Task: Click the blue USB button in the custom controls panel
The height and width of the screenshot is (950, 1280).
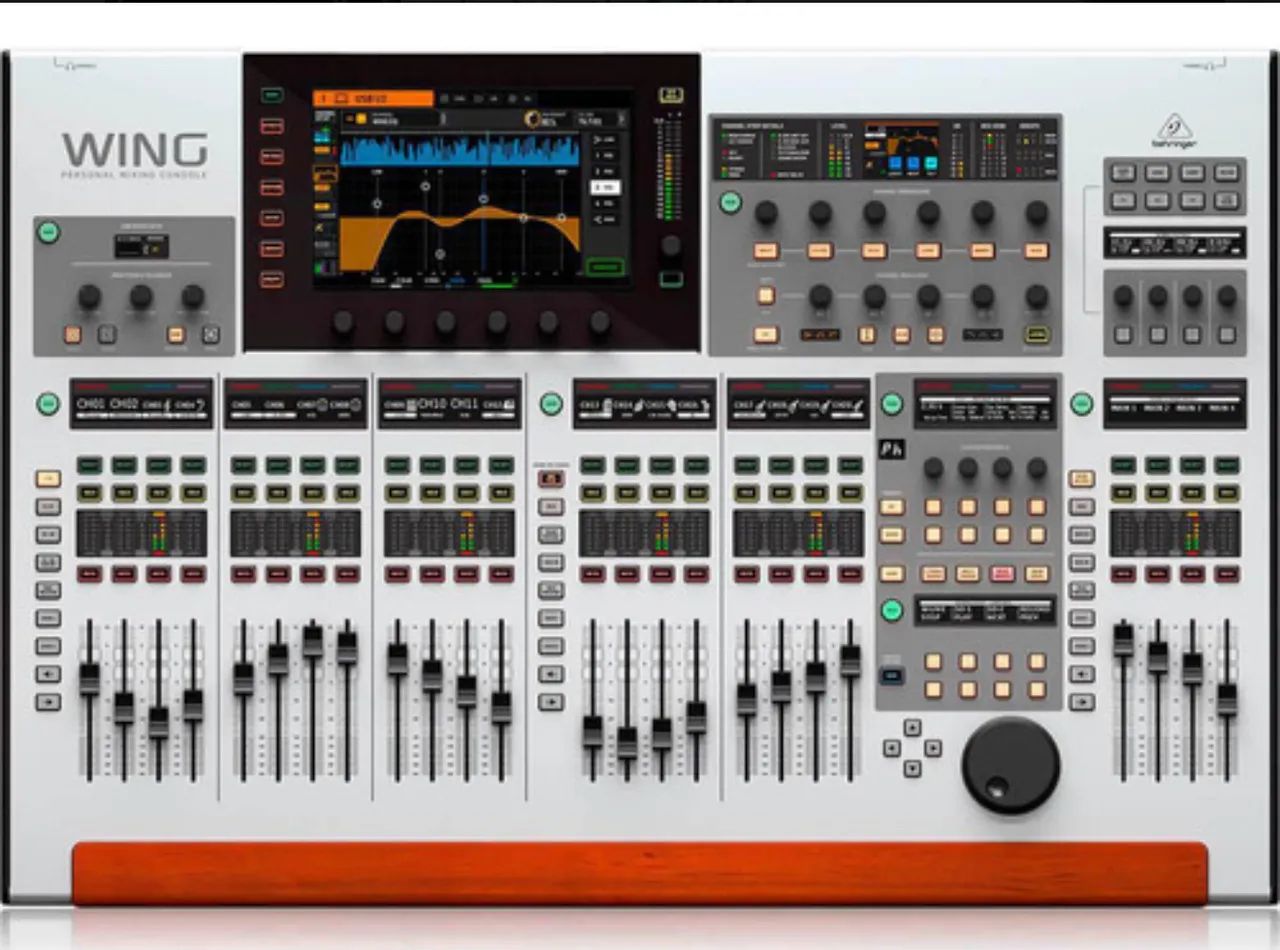Action: (893, 676)
